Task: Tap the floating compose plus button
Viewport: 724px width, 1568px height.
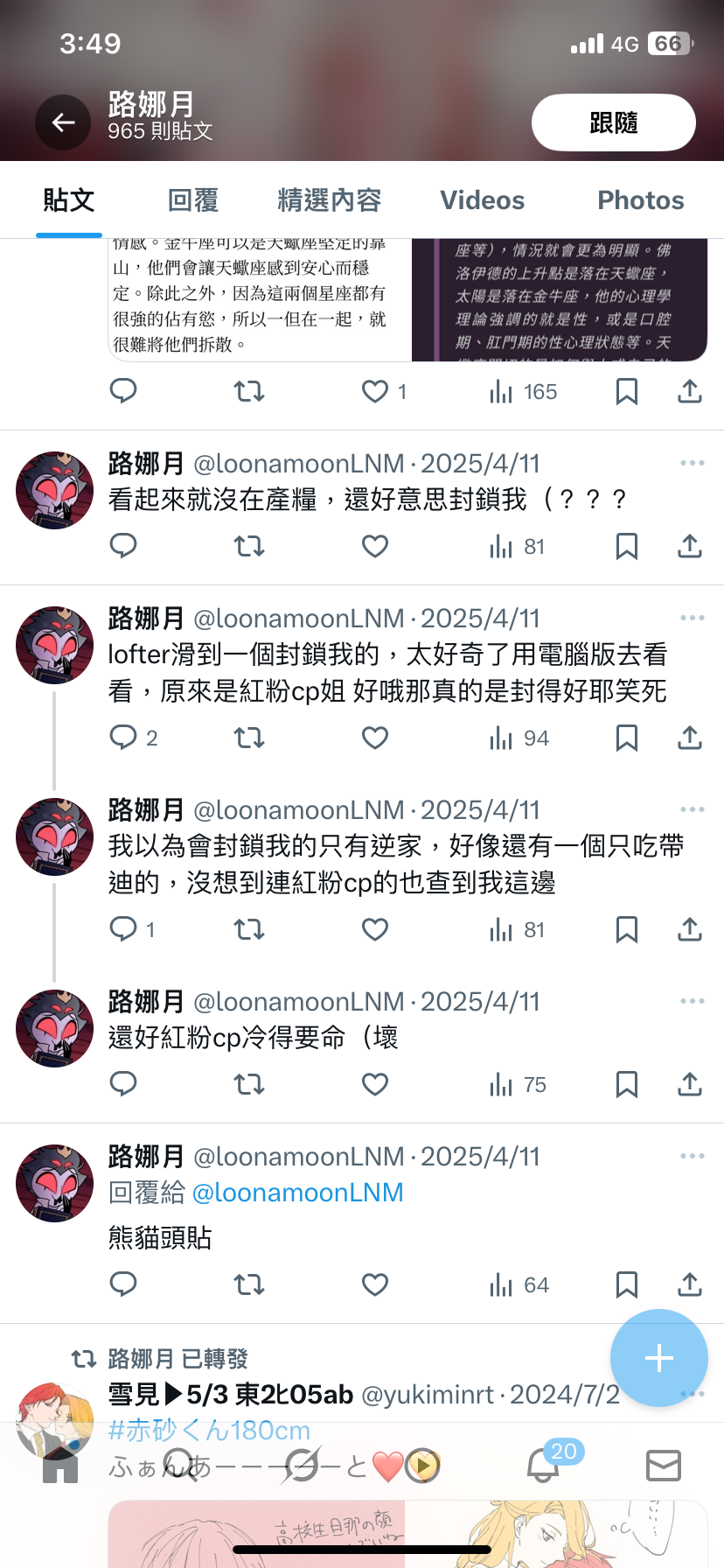Action: [x=658, y=1358]
